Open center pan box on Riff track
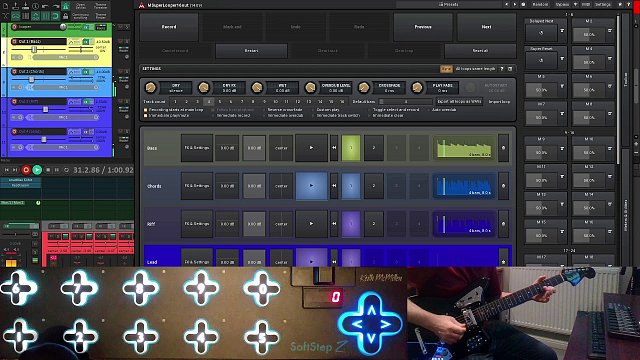This screenshot has height=360, width=640. (281, 224)
